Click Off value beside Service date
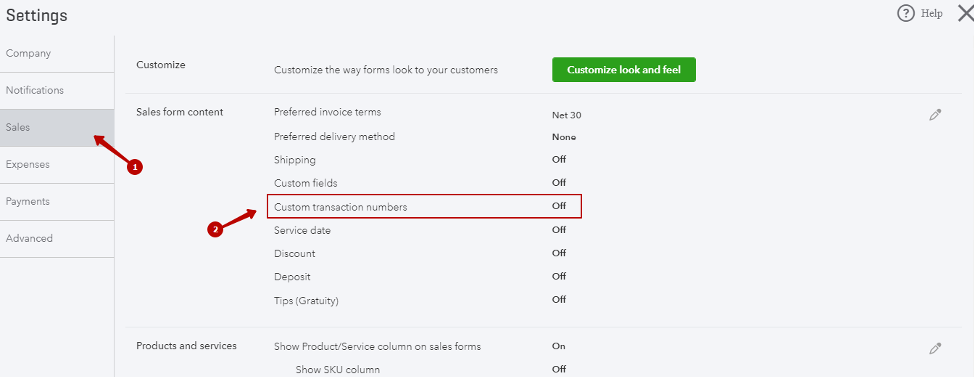Image resolution: width=974 pixels, height=377 pixels. [559, 230]
